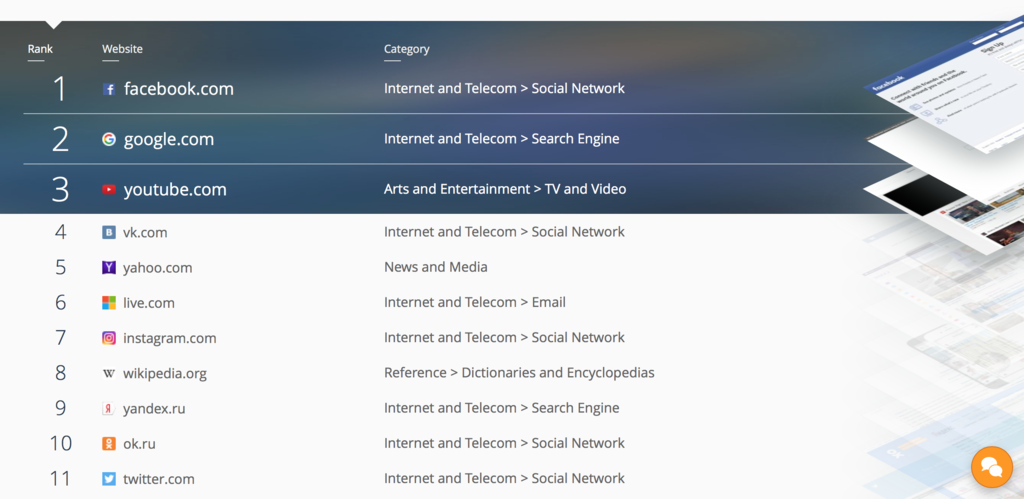Click rank number 9

(60, 408)
